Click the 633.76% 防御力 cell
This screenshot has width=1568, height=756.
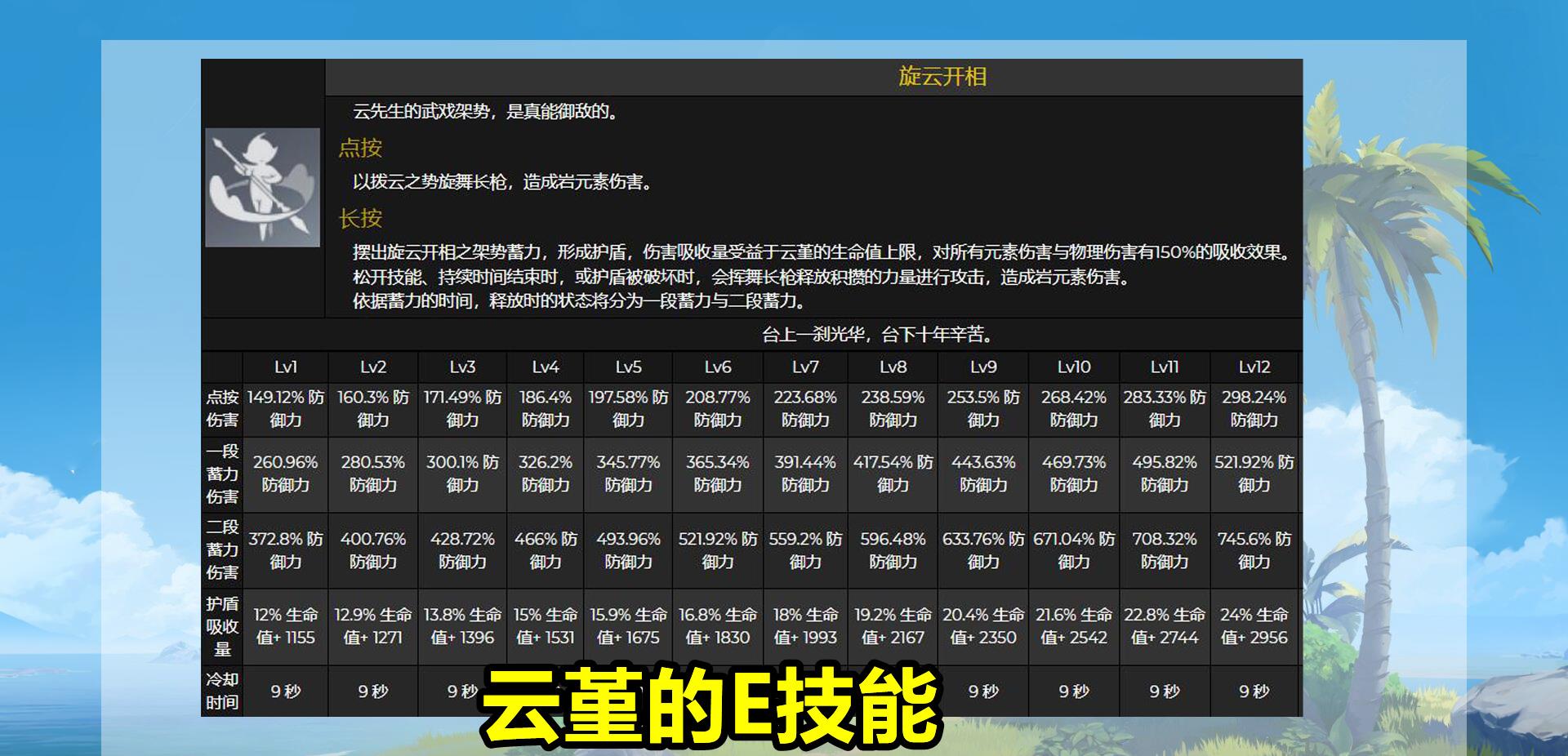(983, 550)
